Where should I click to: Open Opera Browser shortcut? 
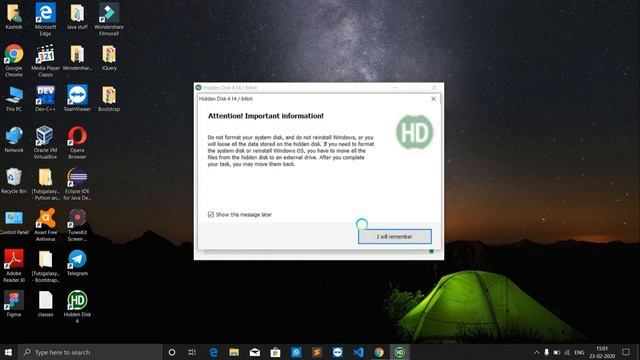tap(77, 142)
